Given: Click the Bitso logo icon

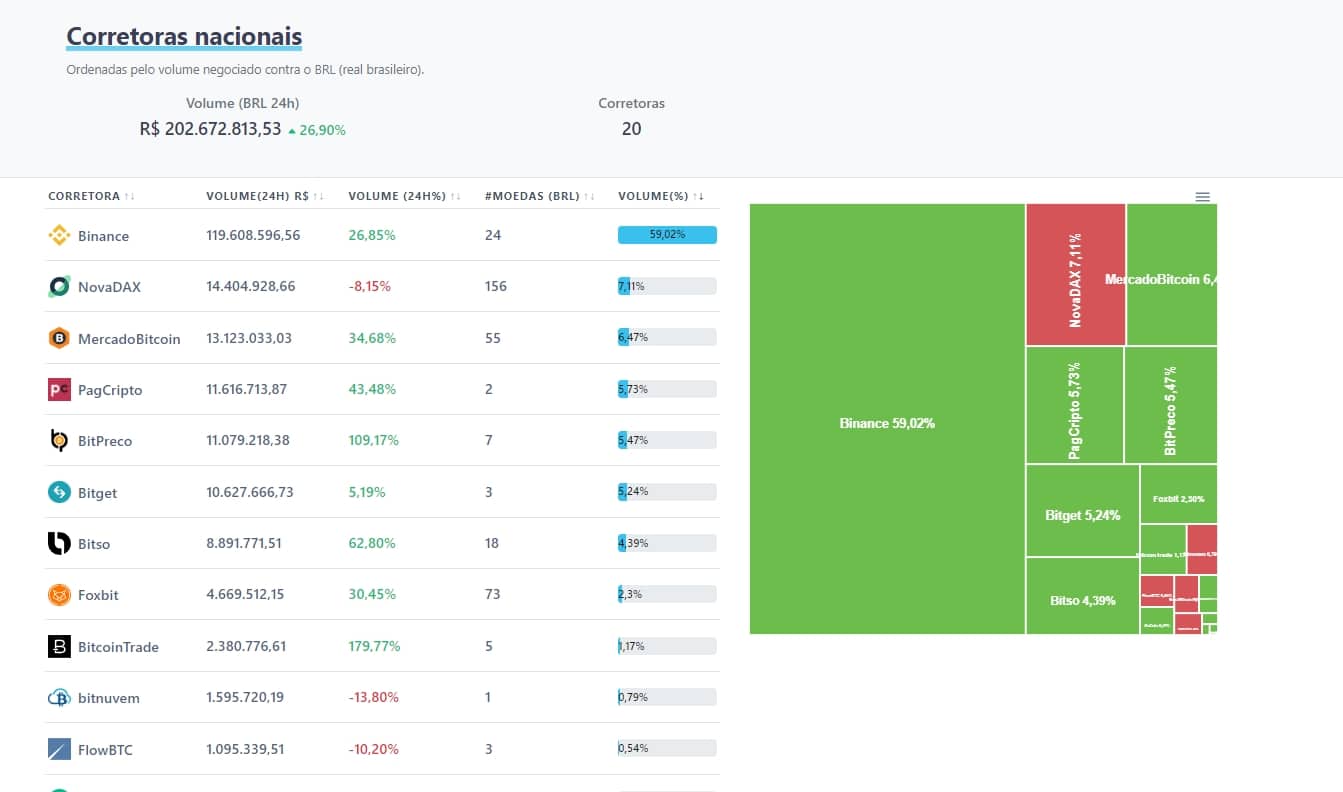Looking at the screenshot, I should coord(60,544).
